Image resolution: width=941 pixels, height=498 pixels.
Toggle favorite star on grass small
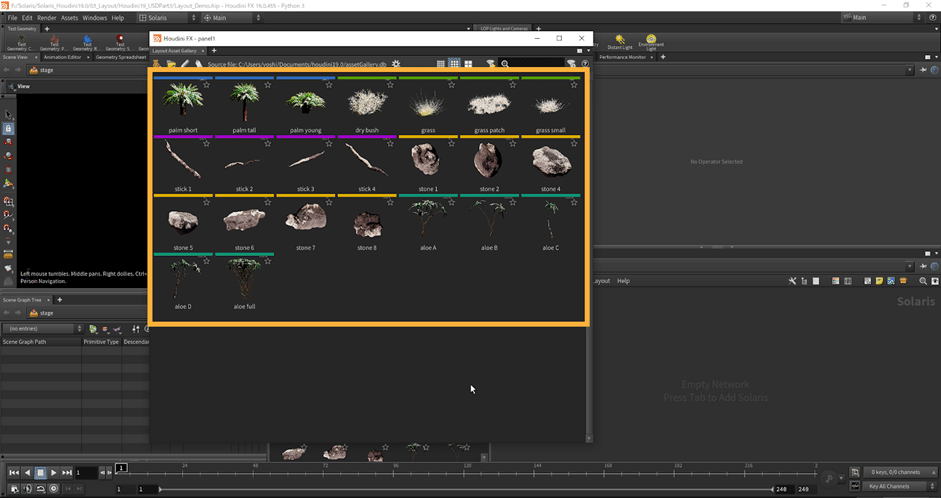click(574, 85)
